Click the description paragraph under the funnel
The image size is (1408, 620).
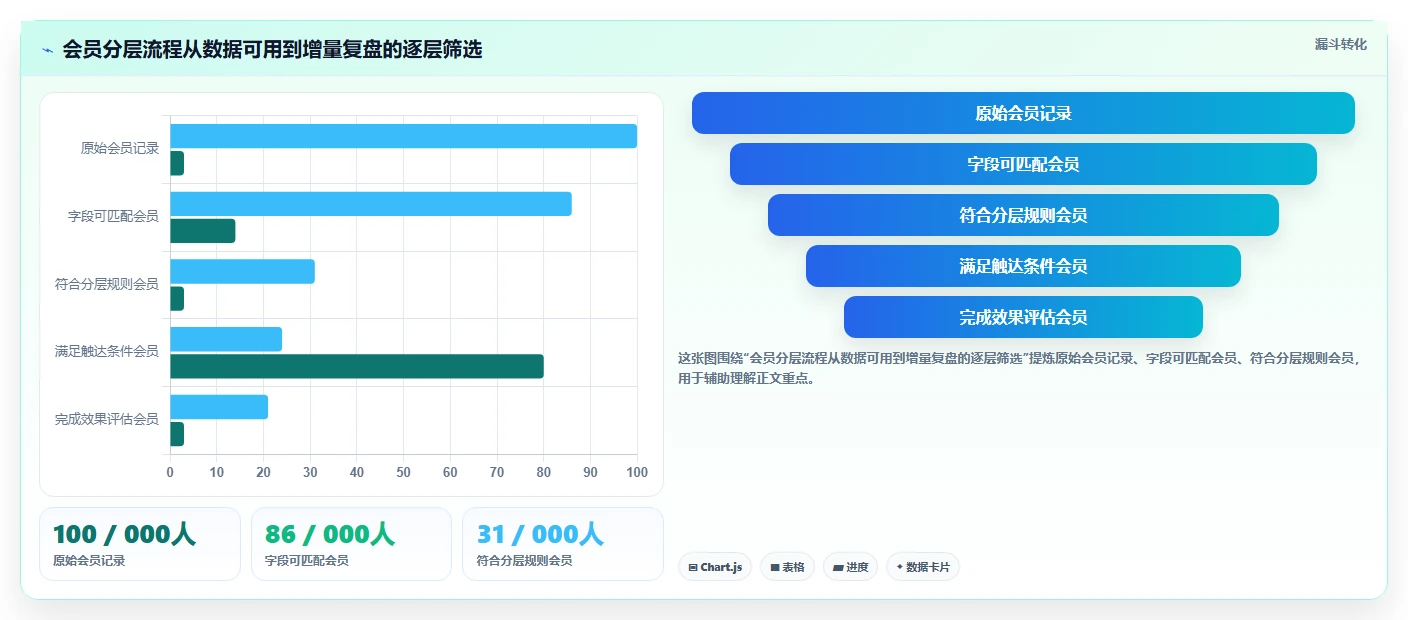click(1019, 368)
